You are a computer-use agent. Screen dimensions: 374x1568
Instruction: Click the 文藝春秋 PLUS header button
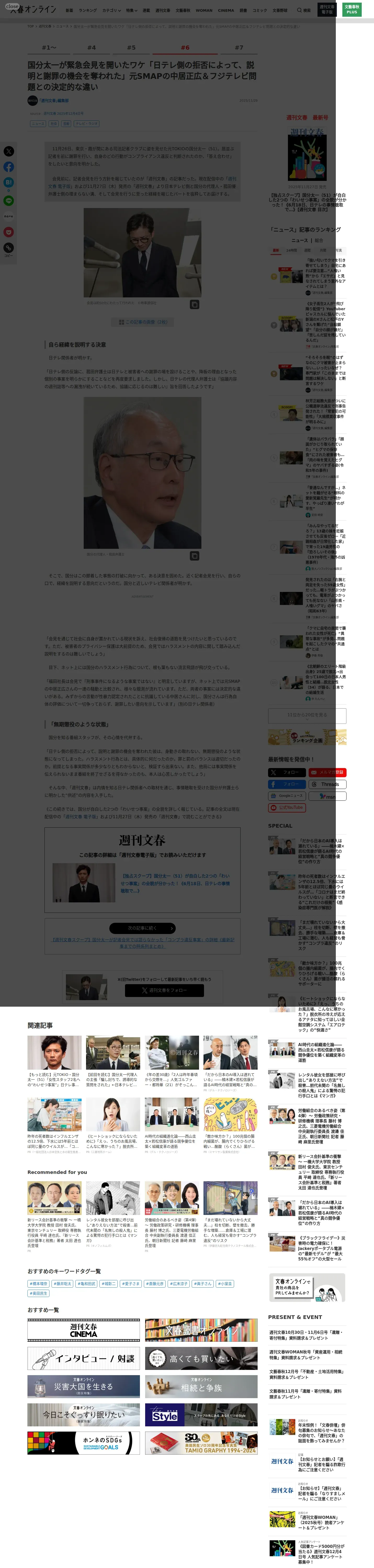(352, 10)
